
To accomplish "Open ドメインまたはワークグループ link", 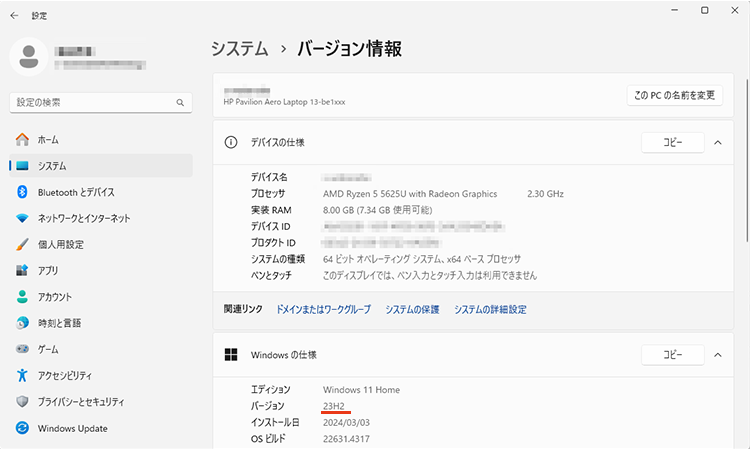I will 323,309.
